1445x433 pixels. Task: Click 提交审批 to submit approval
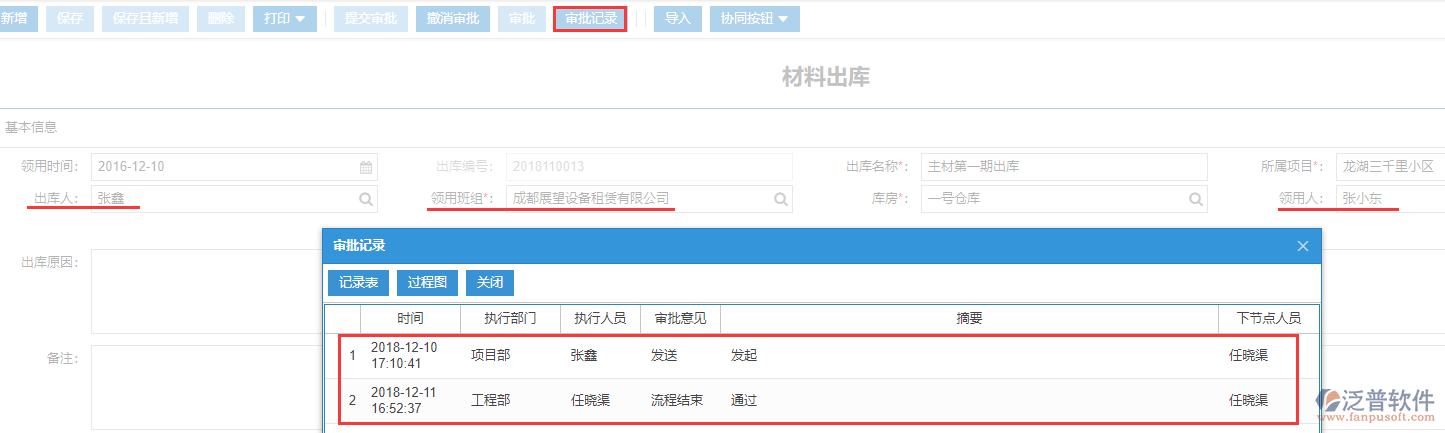[370, 19]
